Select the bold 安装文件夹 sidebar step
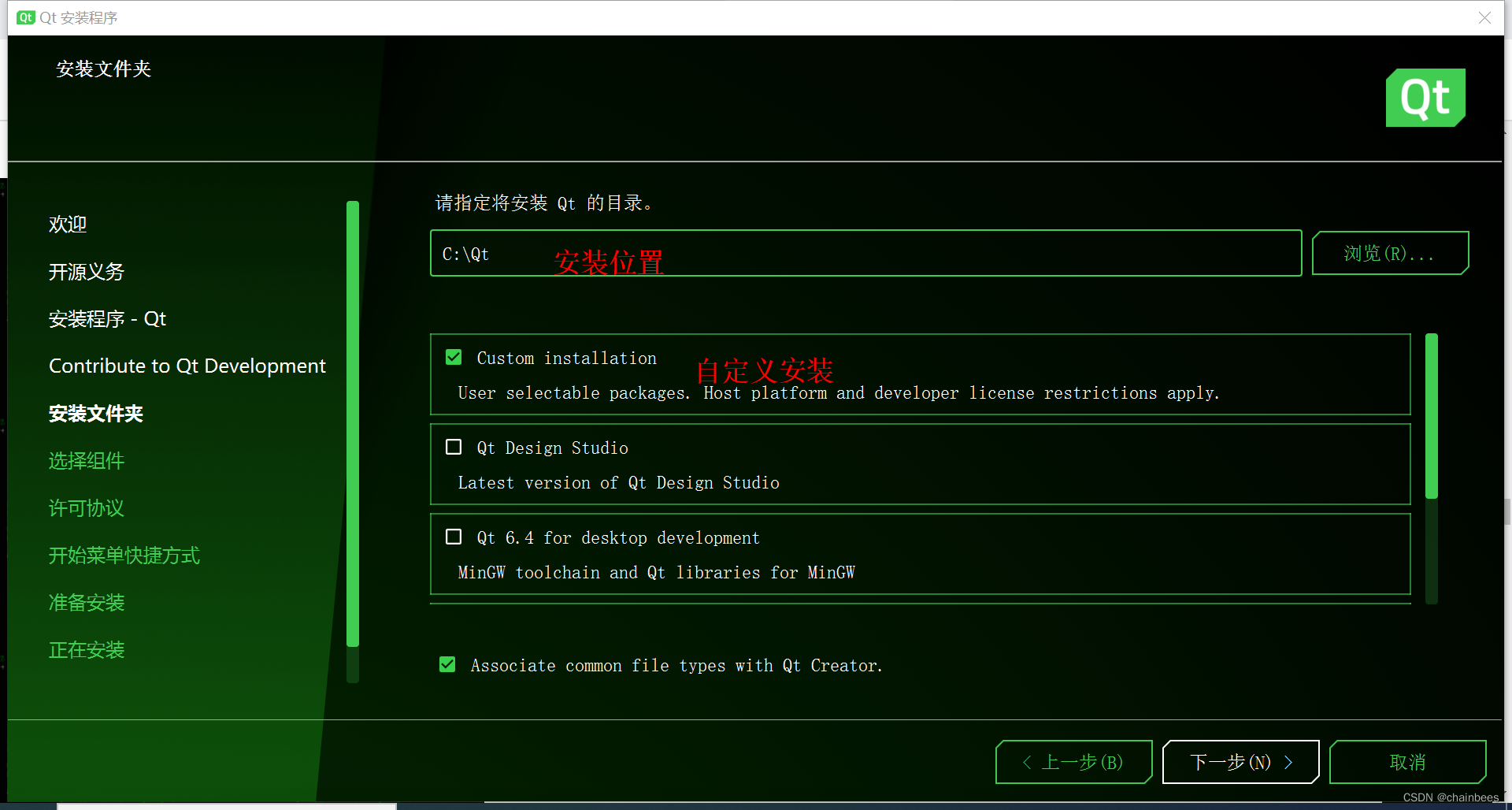The height and width of the screenshot is (810, 1512). tap(96, 414)
